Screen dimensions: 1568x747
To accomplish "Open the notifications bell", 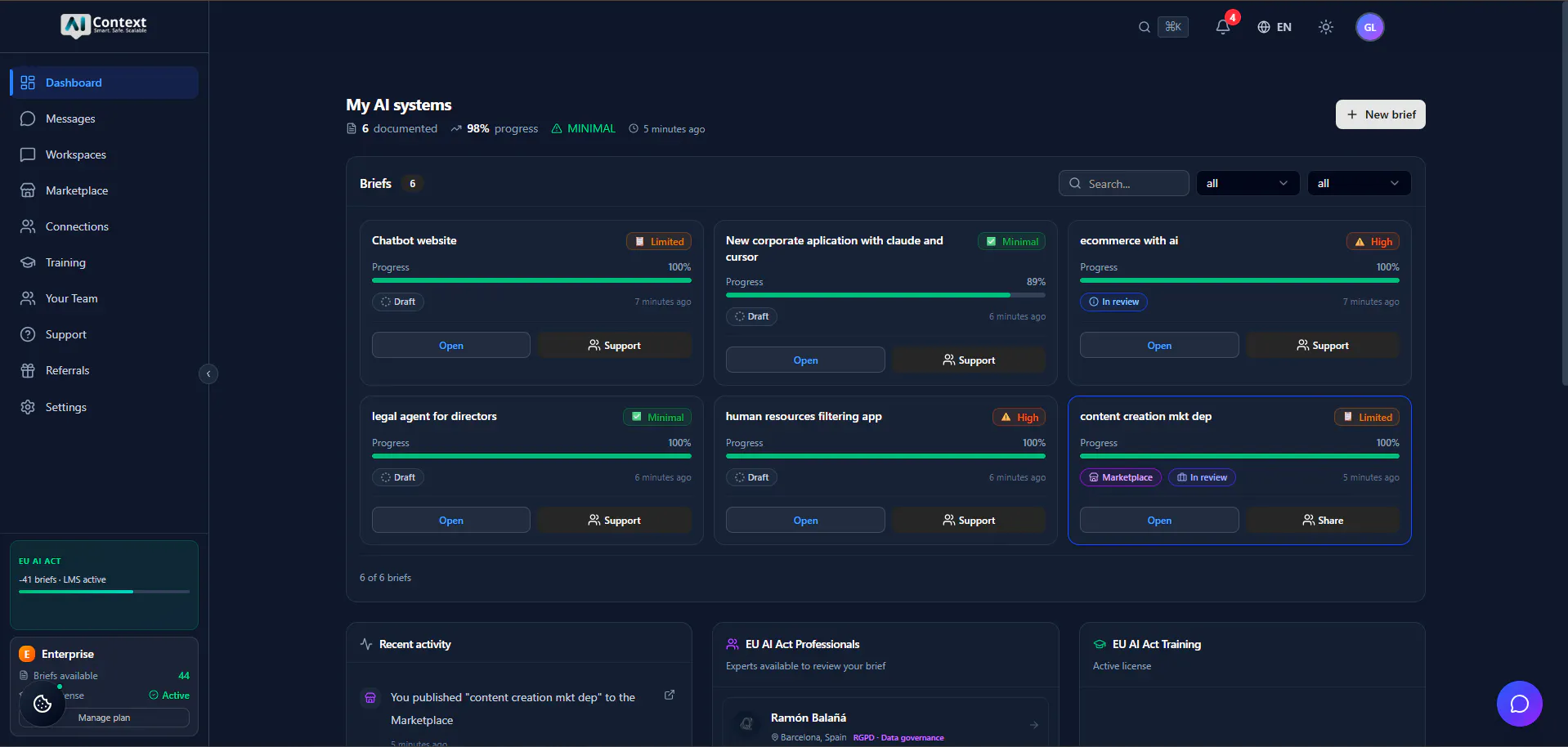I will pos(1223,27).
